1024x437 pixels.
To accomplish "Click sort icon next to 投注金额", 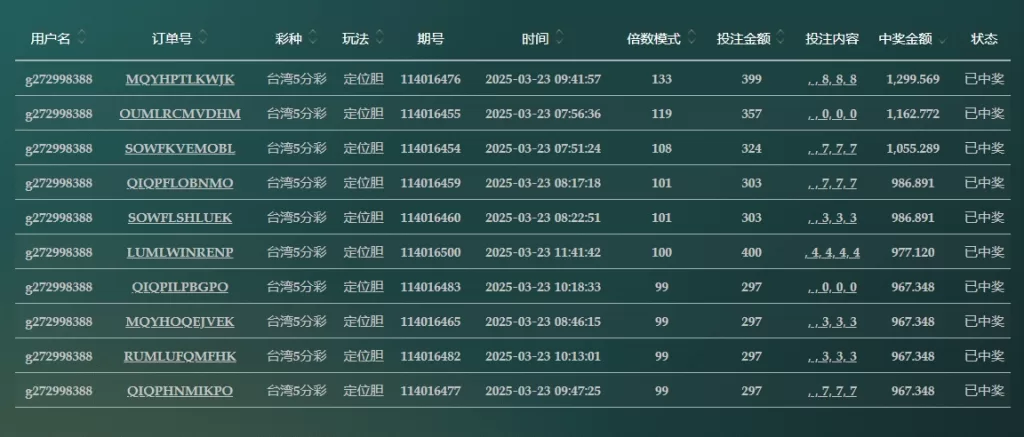I will 781,39.
